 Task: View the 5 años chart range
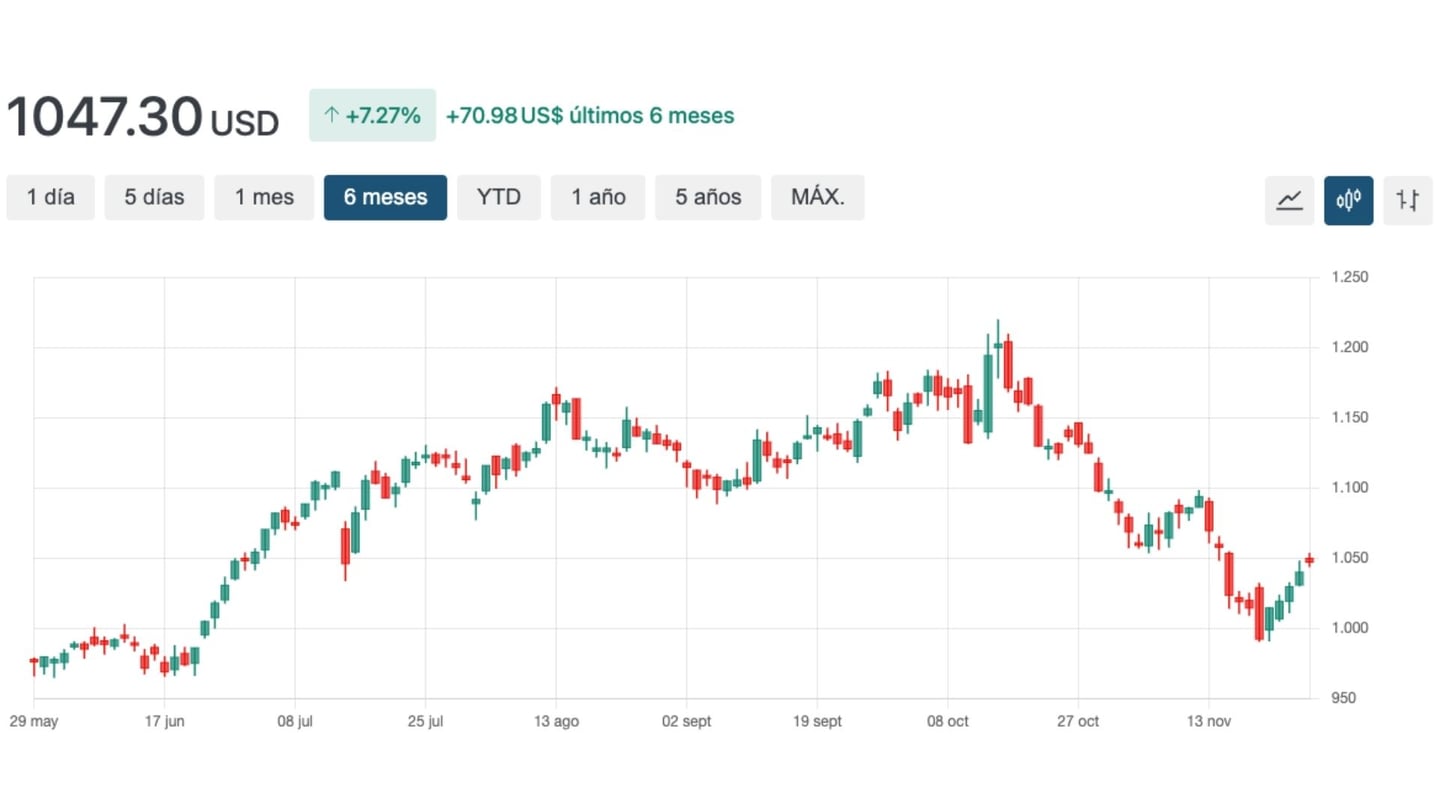tap(708, 197)
